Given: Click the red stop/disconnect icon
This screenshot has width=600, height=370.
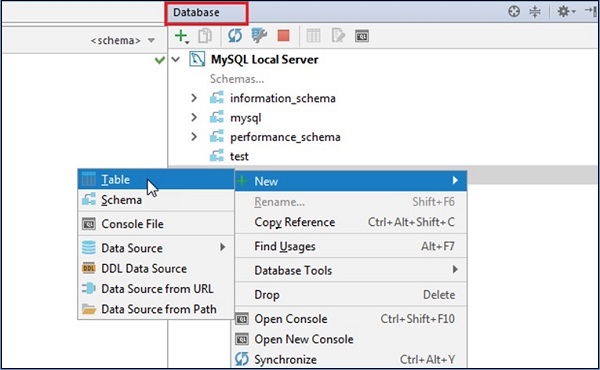Looking at the screenshot, I should click(x=284, y=36).
